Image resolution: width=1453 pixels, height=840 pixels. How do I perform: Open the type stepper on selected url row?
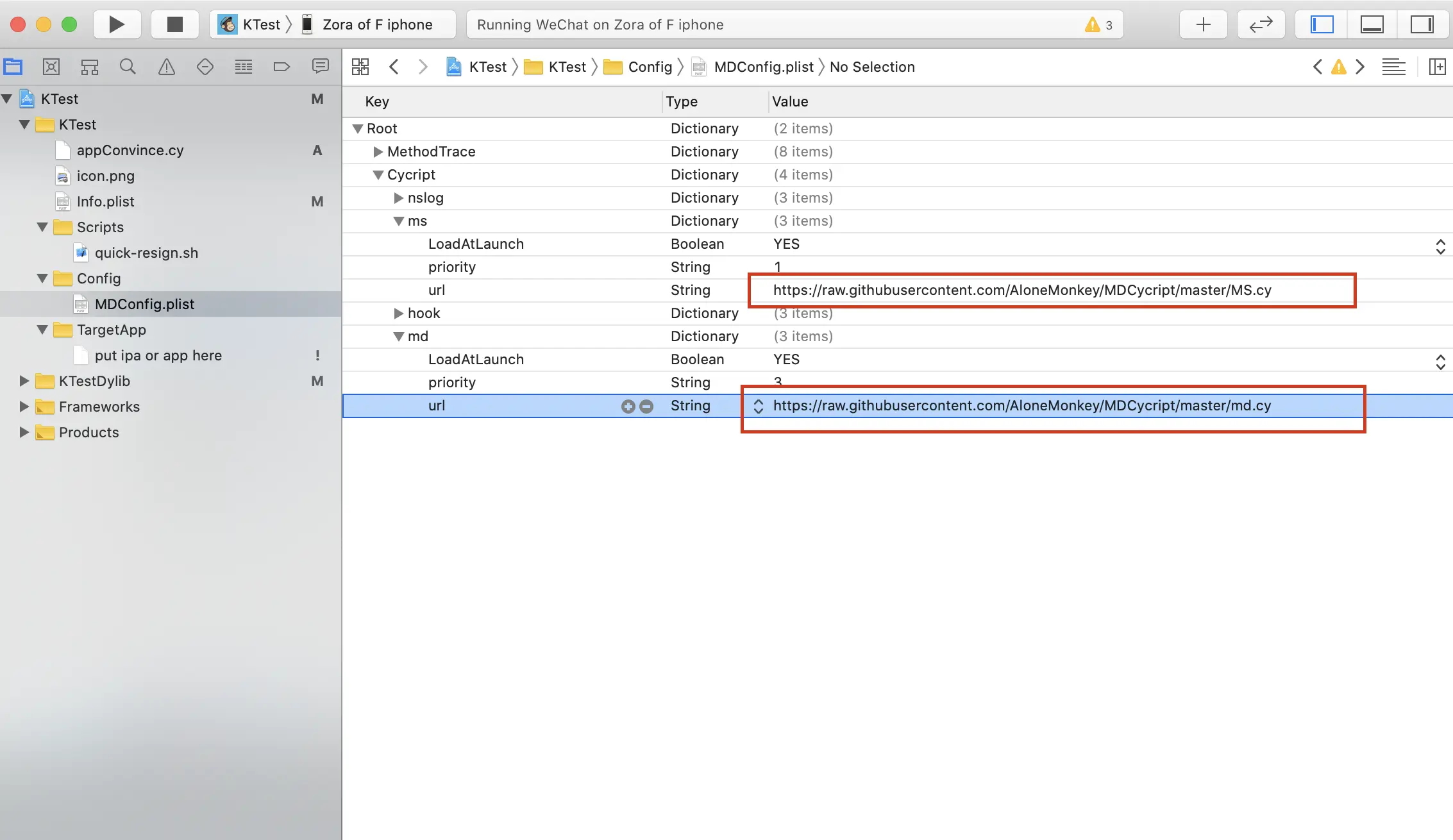pos(758,406)
